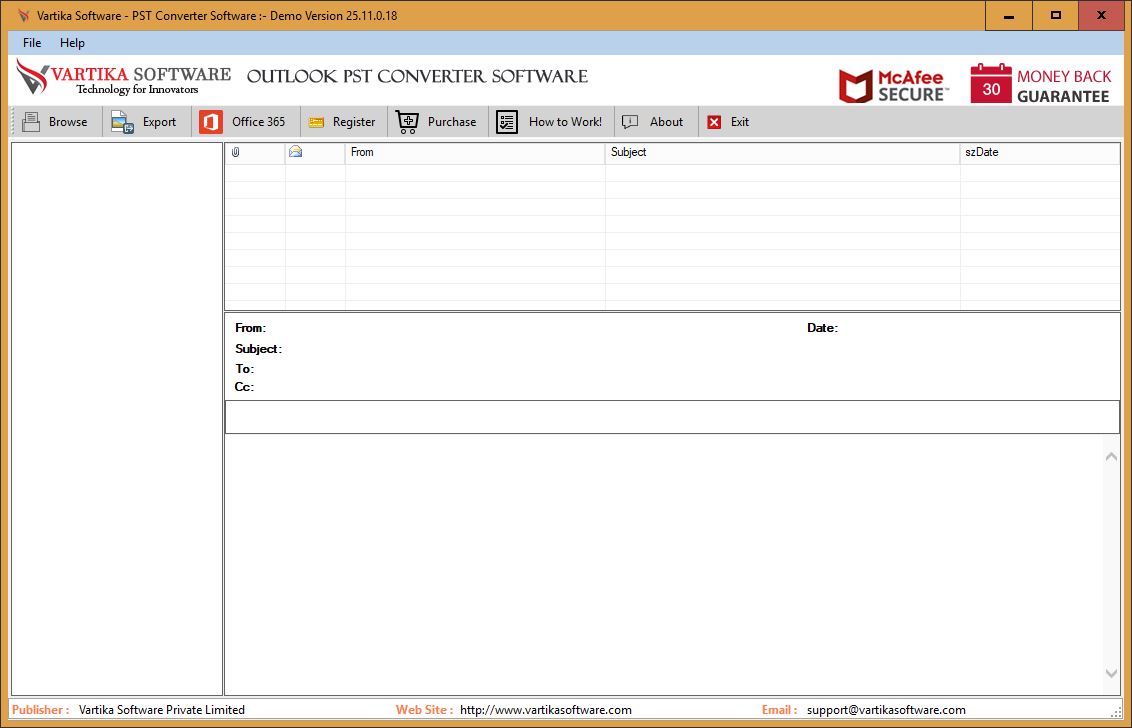Click the About button label
The image size is (1132, 728).
[x=666, y=122]
